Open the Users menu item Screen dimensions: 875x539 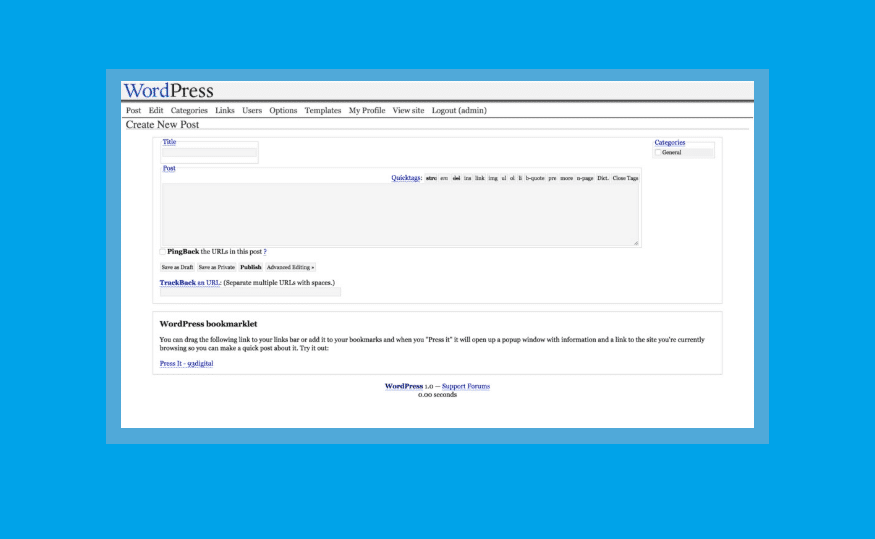point(252,110)
